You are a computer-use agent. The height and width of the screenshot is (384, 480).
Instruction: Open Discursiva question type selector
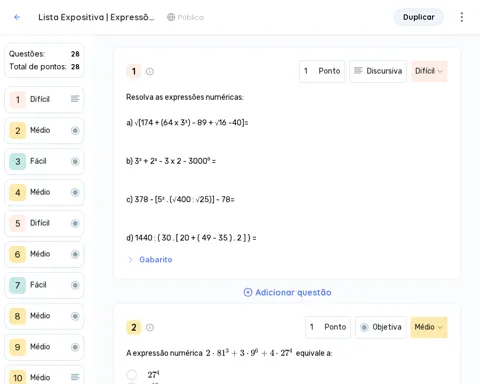point(378,71)
